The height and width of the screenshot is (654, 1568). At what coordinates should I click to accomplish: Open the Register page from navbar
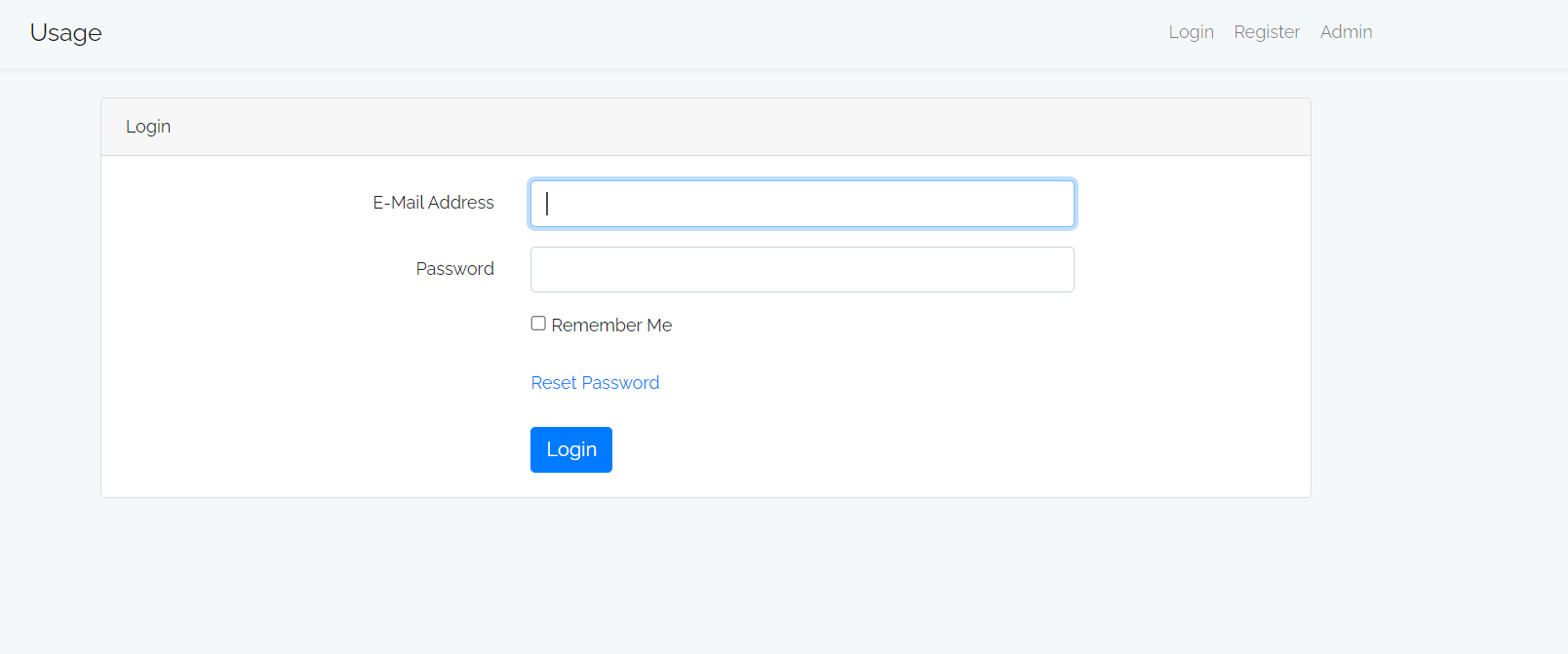(1267, 31)
